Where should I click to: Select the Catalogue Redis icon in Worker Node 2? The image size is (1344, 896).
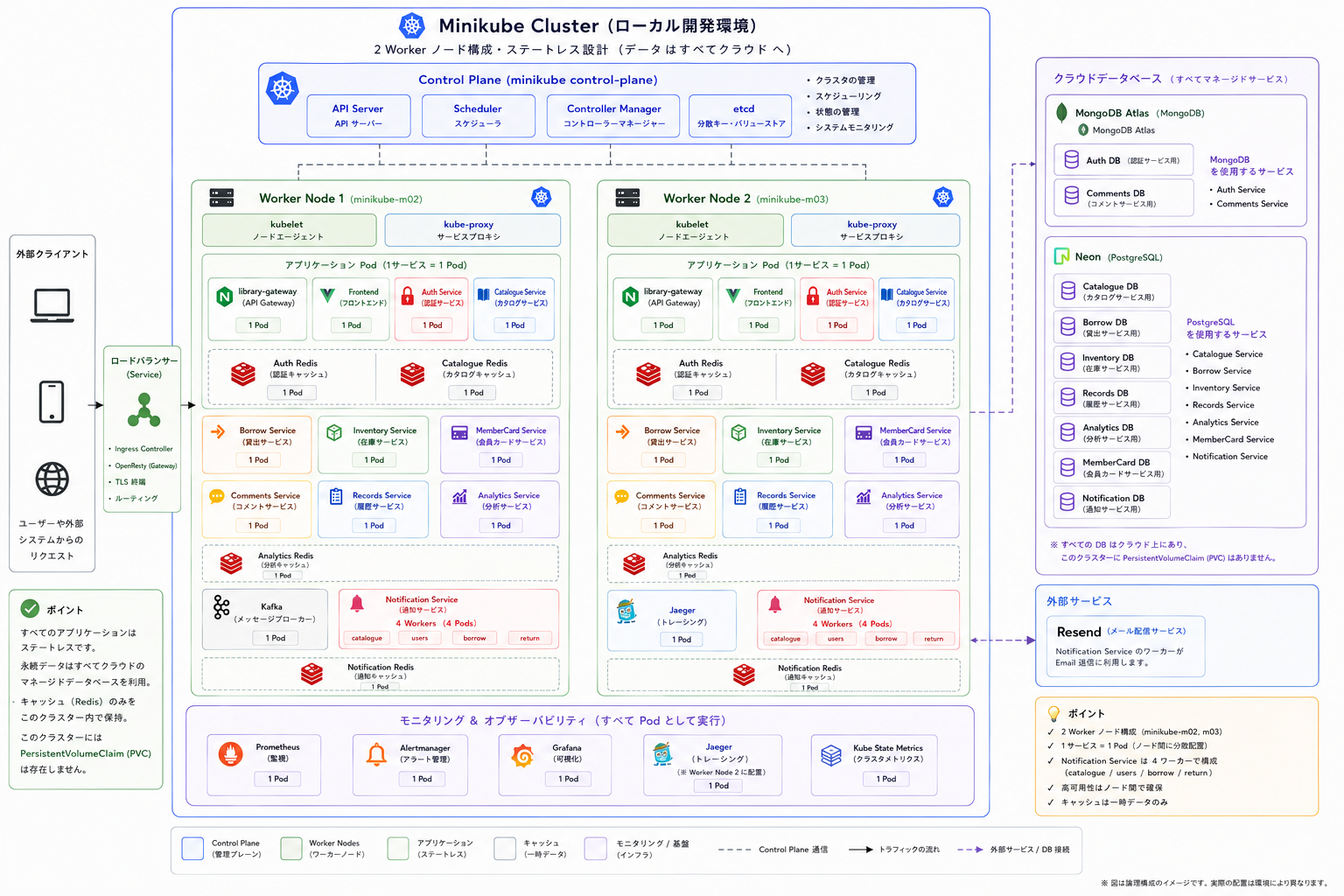[x=813, y=374]
